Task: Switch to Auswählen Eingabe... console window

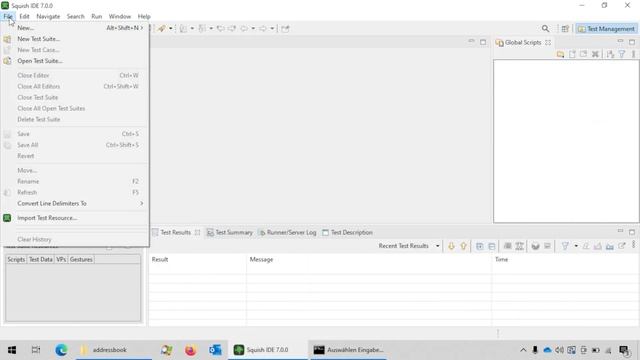Action: pyautogui.click(x=349, y=350)
